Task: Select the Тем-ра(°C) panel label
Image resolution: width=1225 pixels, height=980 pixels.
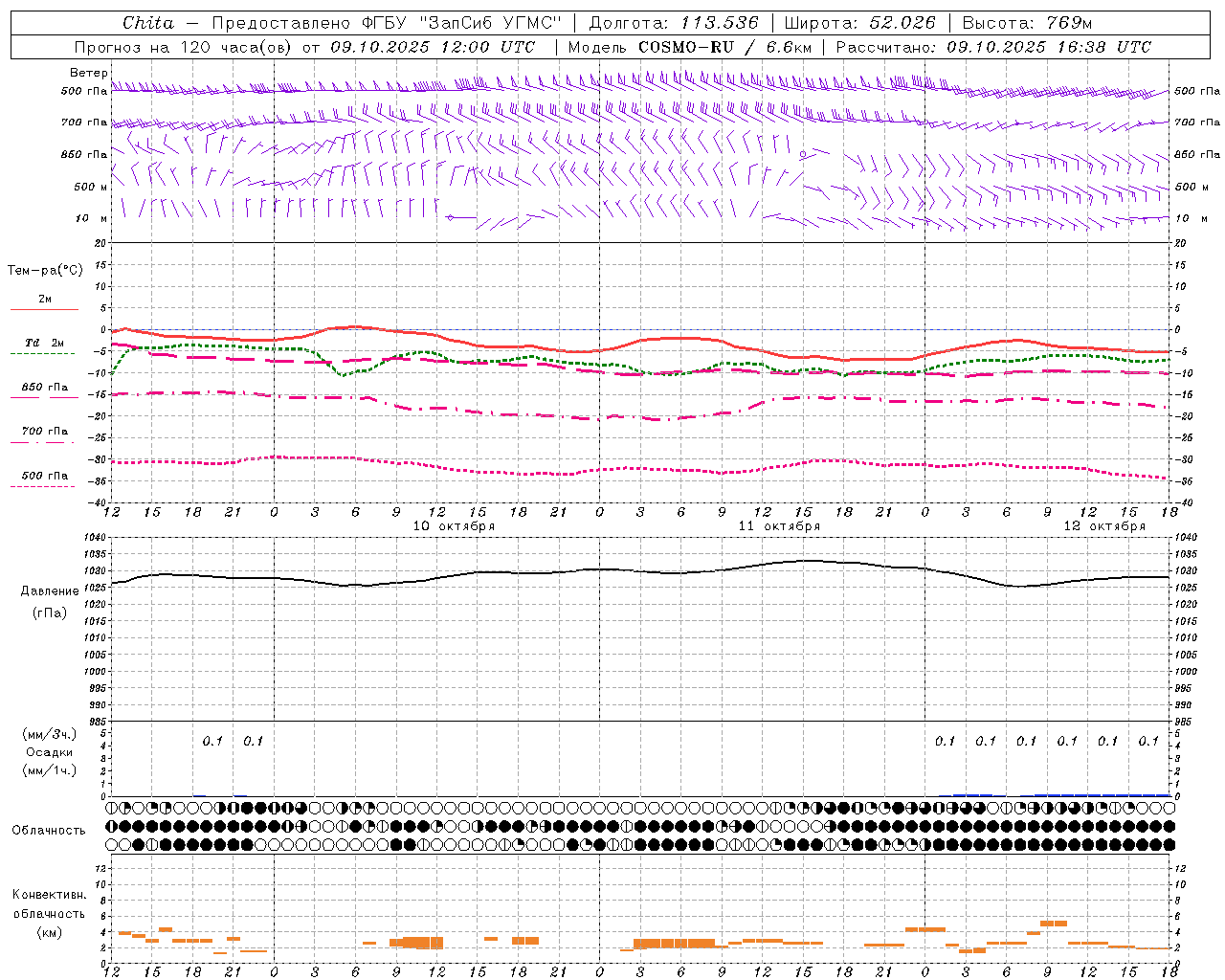Action: point(45,271)
